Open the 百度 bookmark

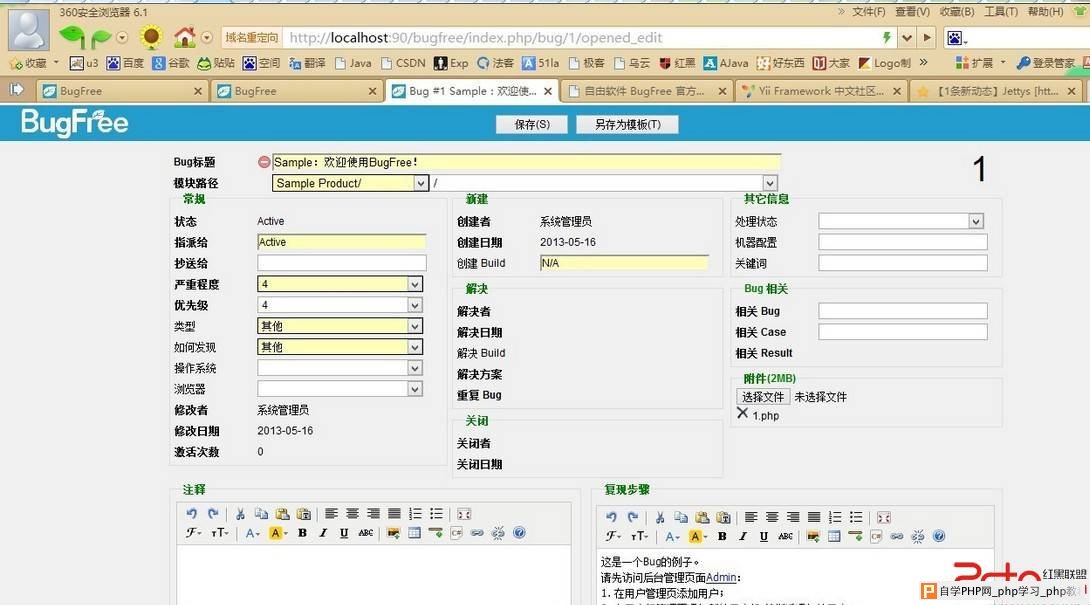pos(125,63)
